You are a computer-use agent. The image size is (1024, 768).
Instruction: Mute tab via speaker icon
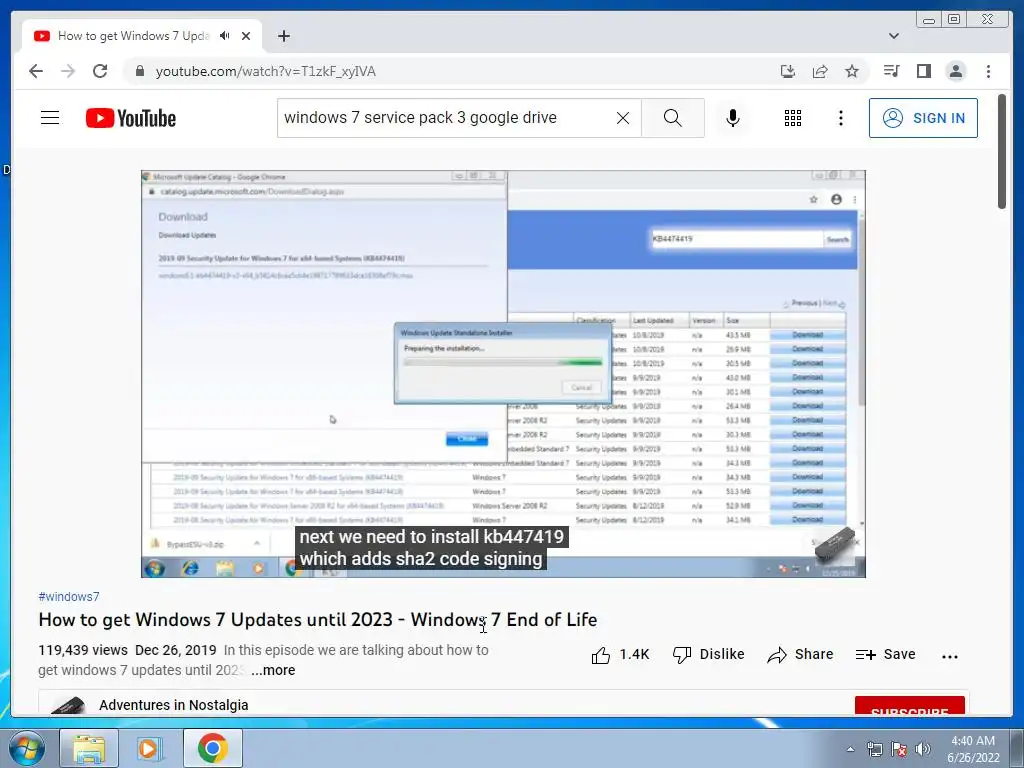225,36
